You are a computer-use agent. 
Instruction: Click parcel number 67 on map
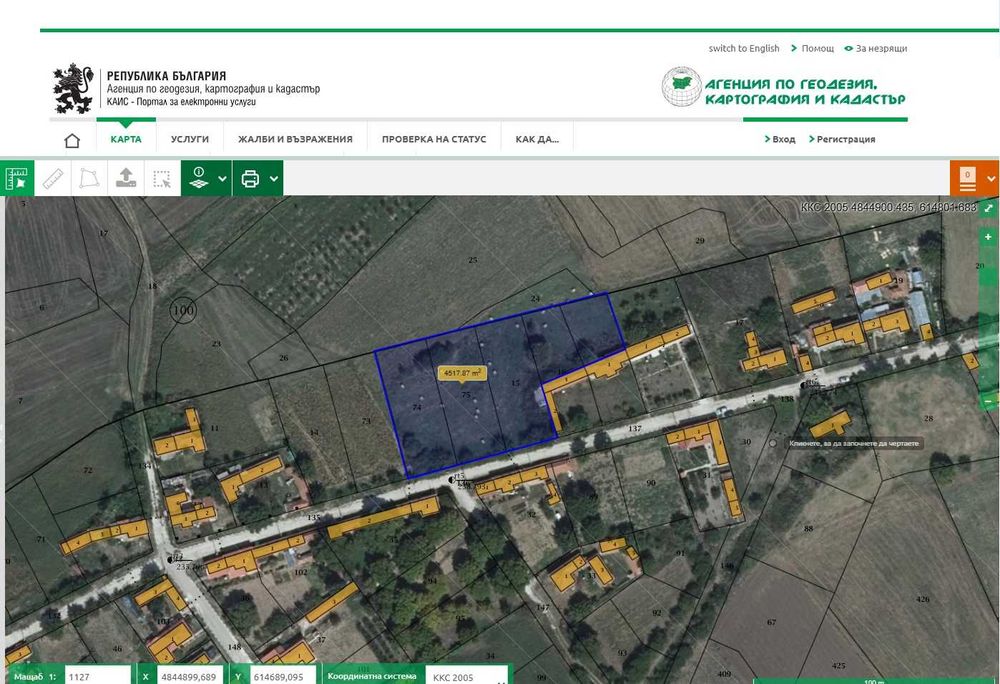tap(772, 622)
